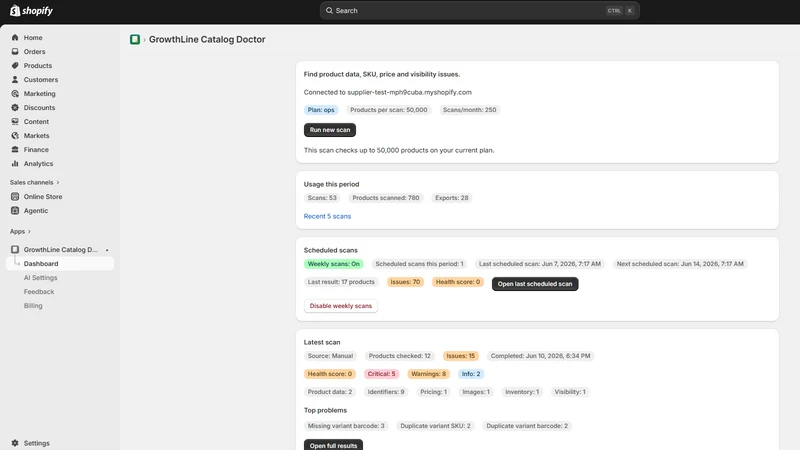Click the Info: 2 badge

(471, 374)
